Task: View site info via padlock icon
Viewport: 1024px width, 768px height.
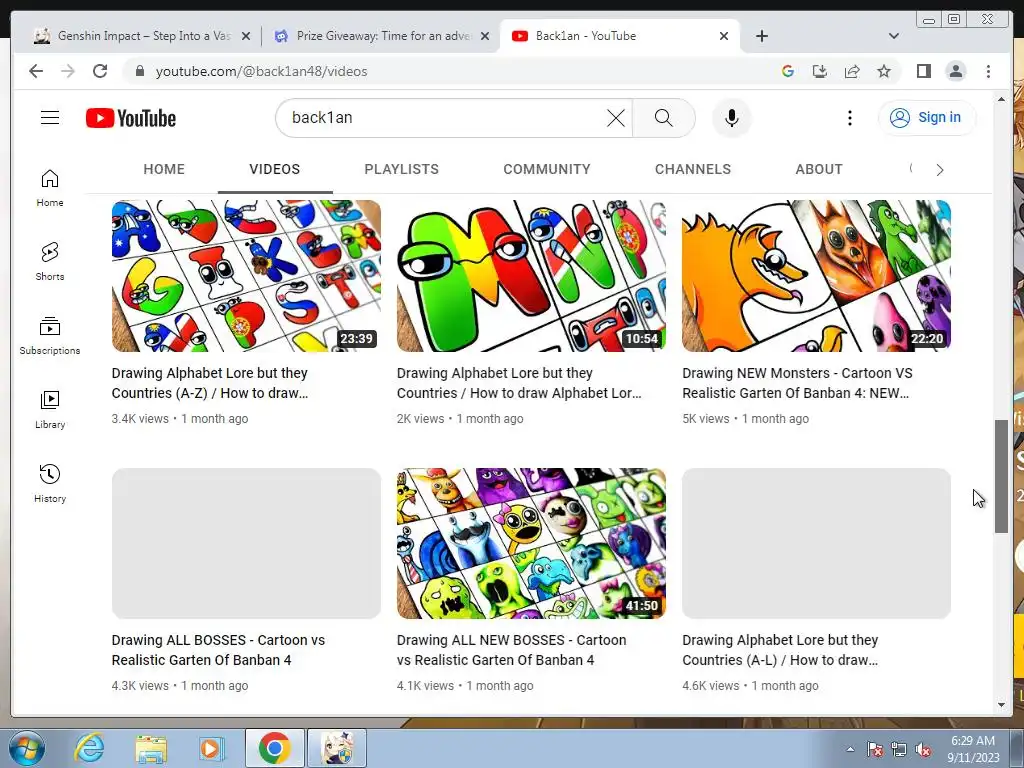Action: pyautogui.click(x=139, y=71)
